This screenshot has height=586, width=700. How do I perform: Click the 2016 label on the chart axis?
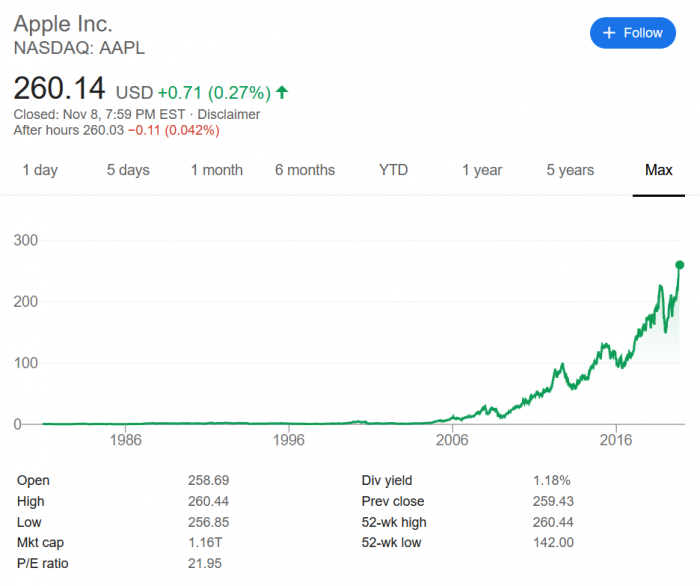(617, 440)
